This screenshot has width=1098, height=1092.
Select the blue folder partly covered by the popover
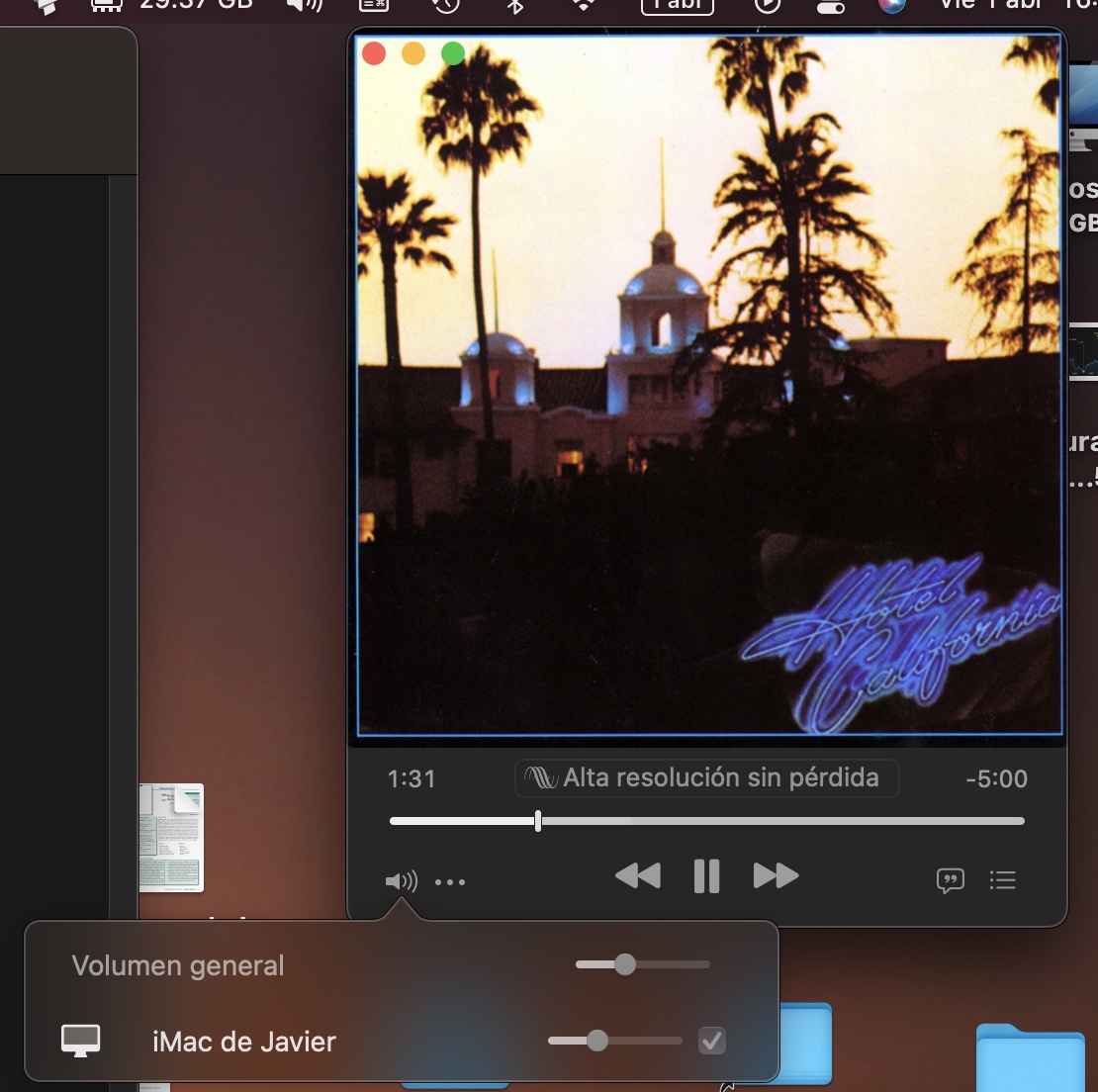[806, 1043]
